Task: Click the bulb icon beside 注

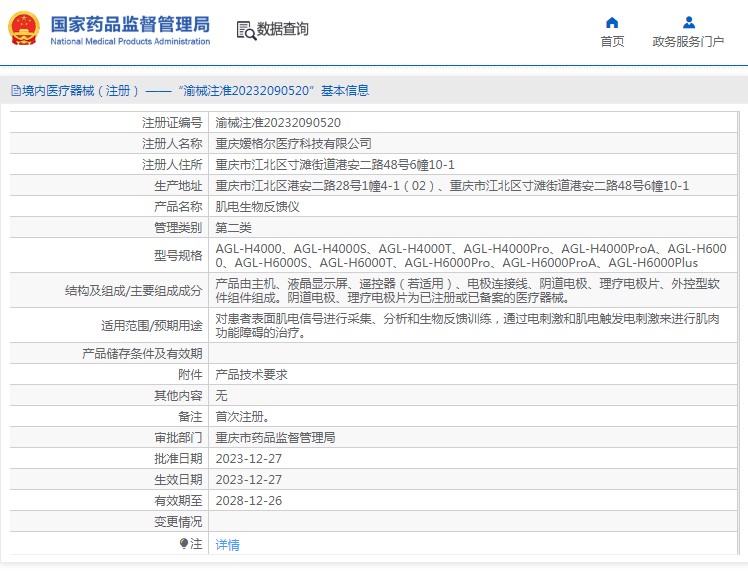Action: 184,543
